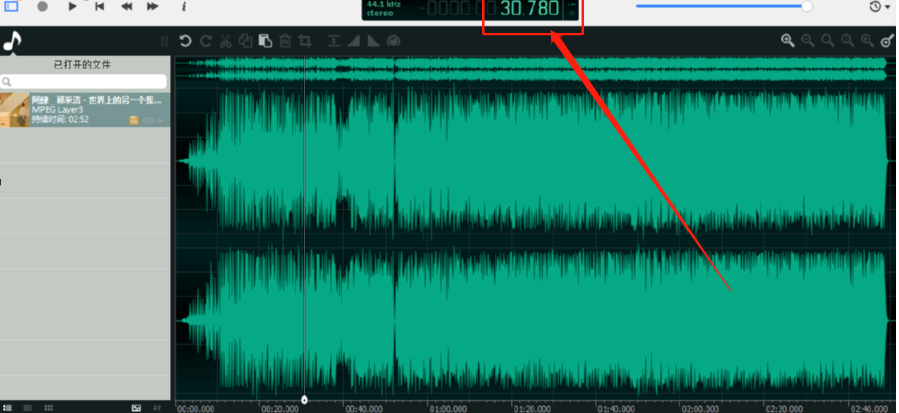Click the volume slider handle
Screen dimensions: 899x413
pos(807,6)
